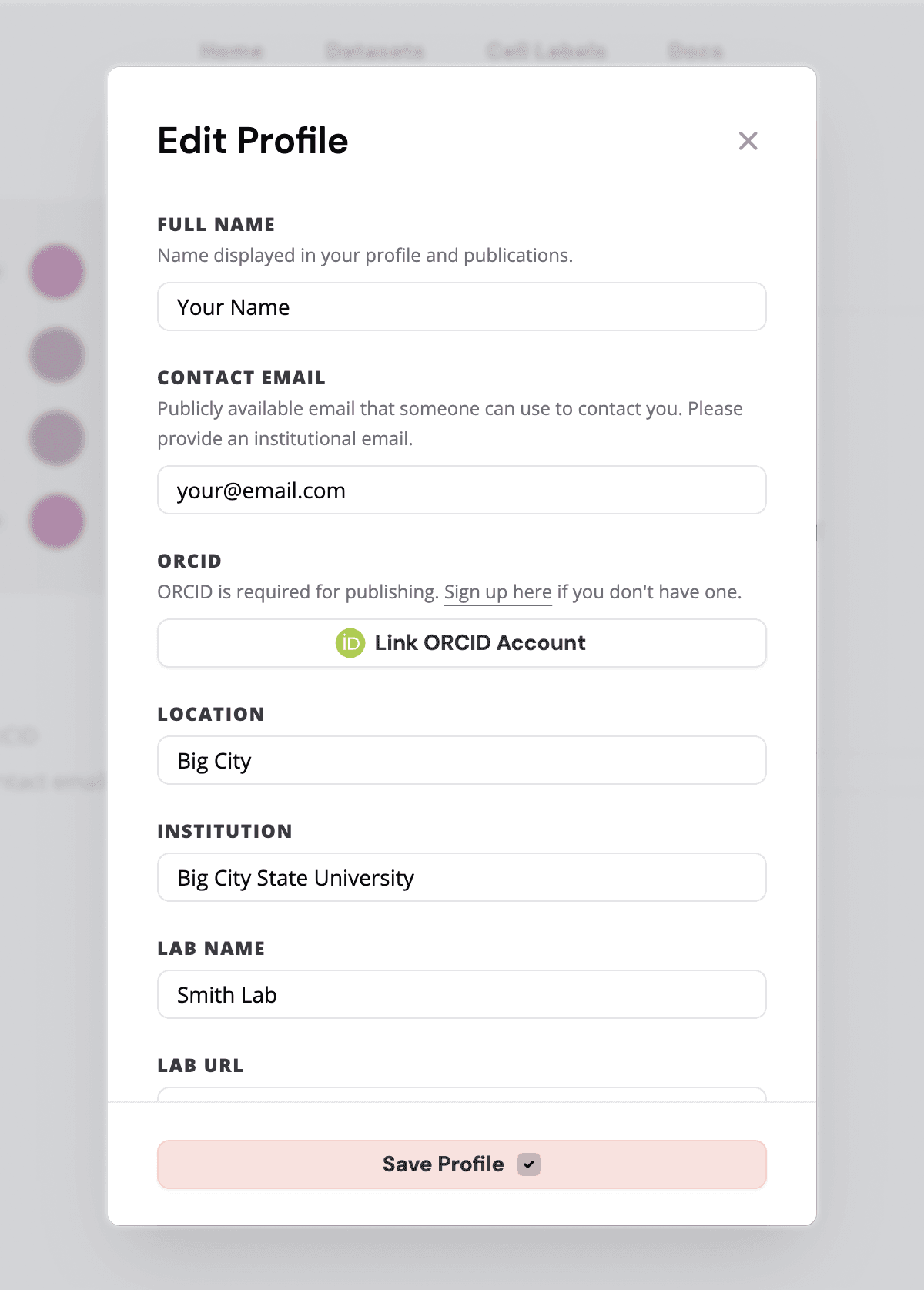
Task: Toggle the checkbox inside Save Profile button
Action: (528, 1165)
